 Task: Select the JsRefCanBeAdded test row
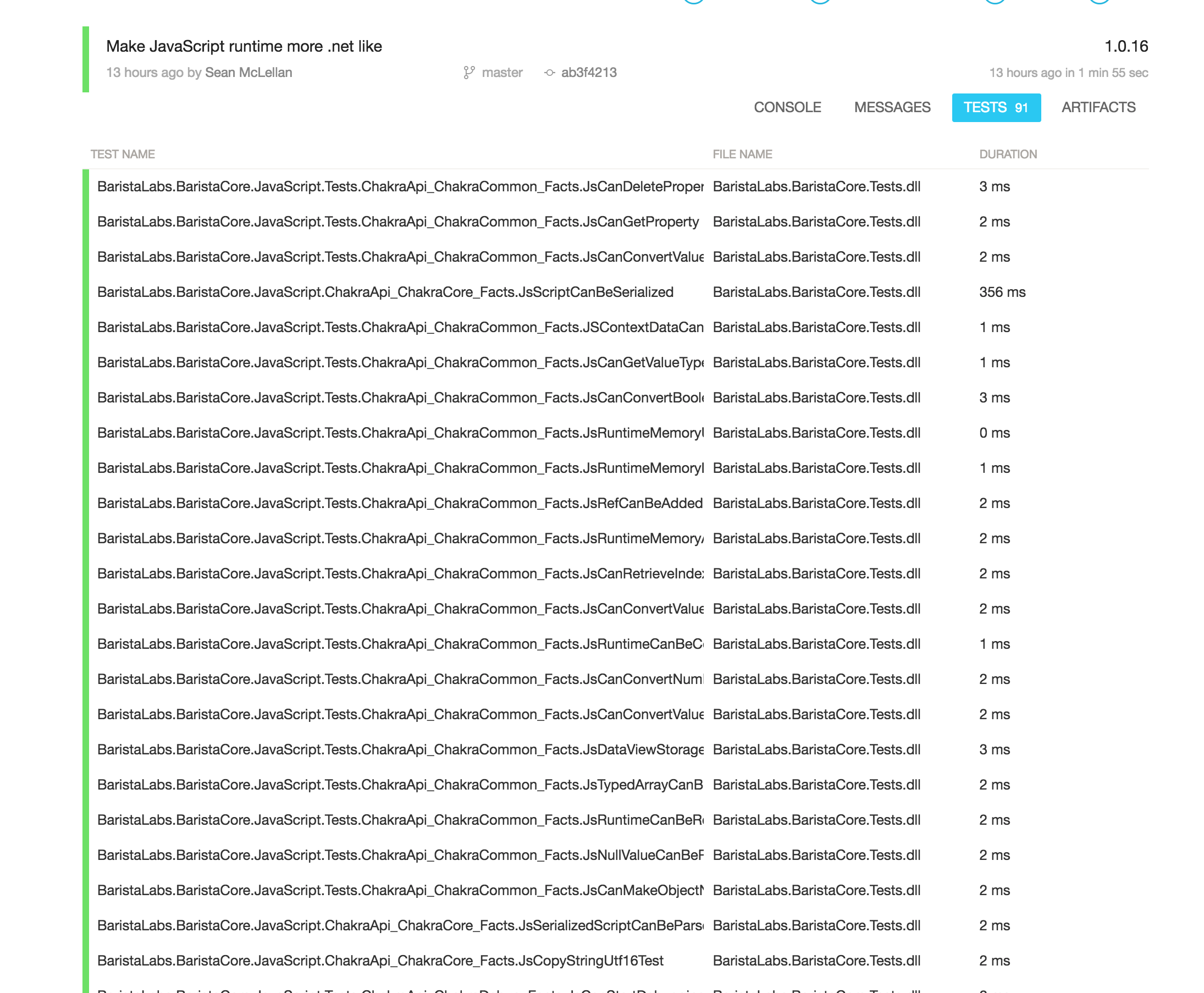[x=615, y=503]
